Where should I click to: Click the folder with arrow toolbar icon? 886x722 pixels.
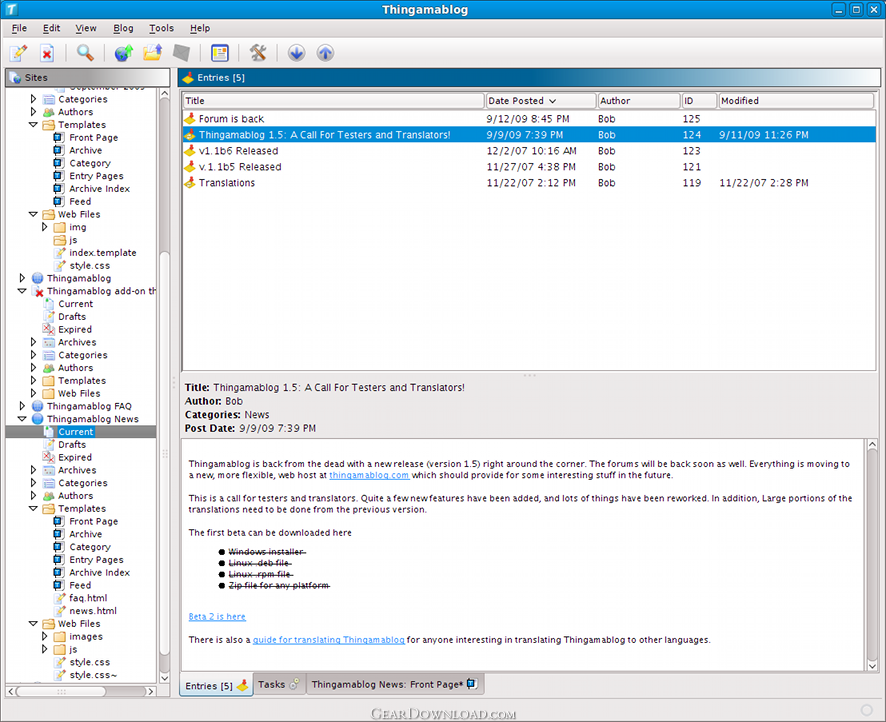tap(153, 53)
